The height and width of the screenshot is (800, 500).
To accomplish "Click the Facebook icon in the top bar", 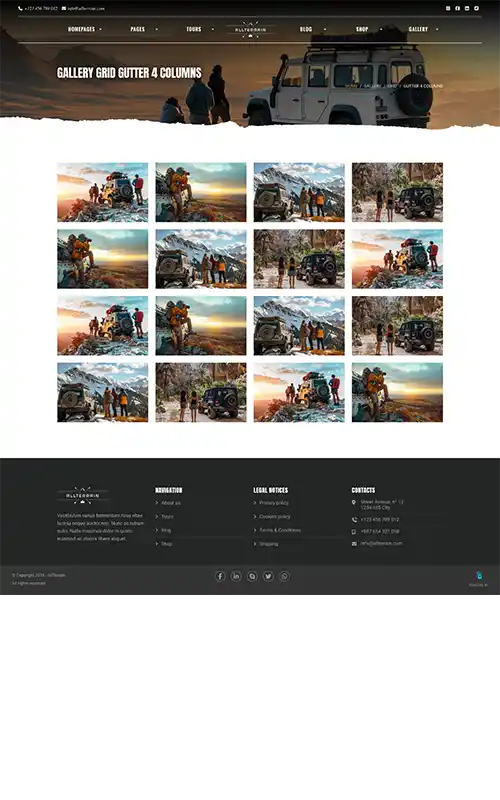I will pyautogui.click(x=457, y=8).
